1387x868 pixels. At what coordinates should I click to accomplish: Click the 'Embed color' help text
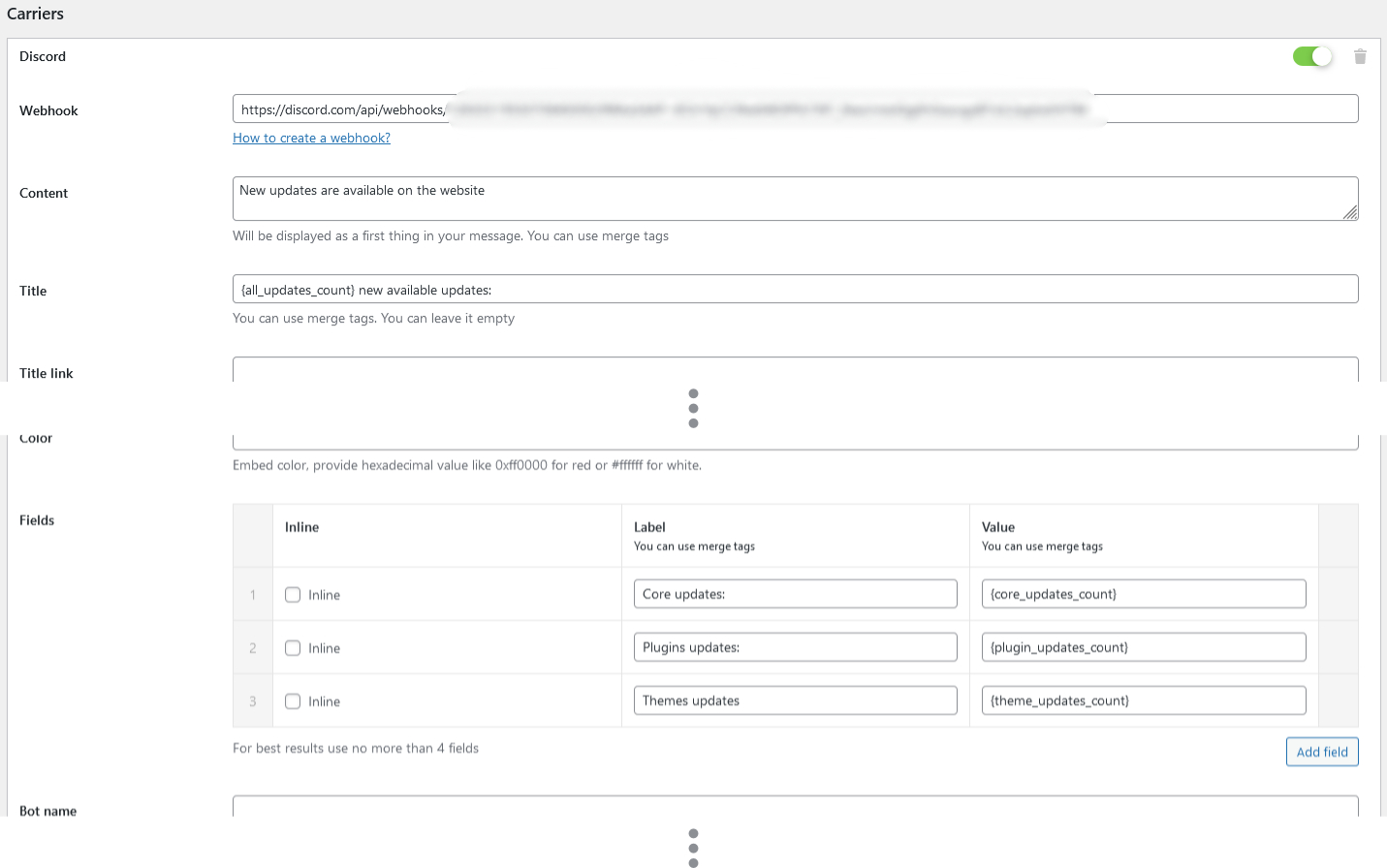pos(467,465)
